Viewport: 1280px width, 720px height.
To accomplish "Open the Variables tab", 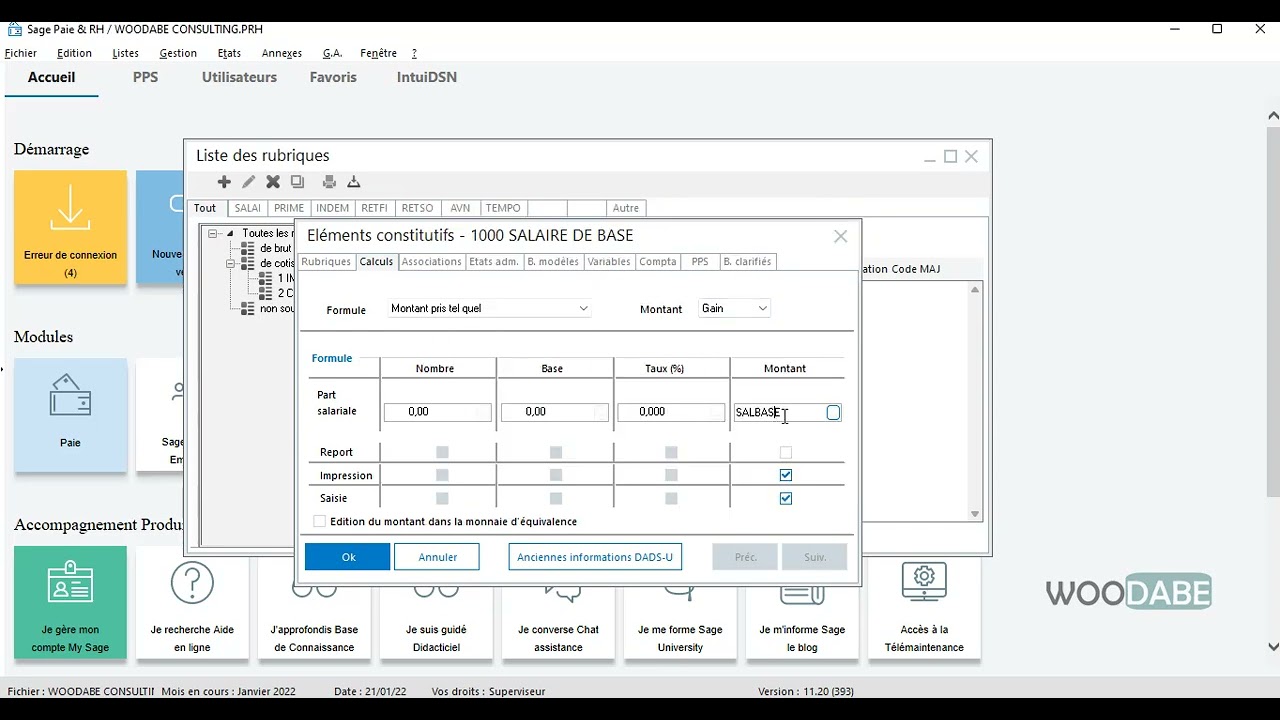I will coord(609,262).
